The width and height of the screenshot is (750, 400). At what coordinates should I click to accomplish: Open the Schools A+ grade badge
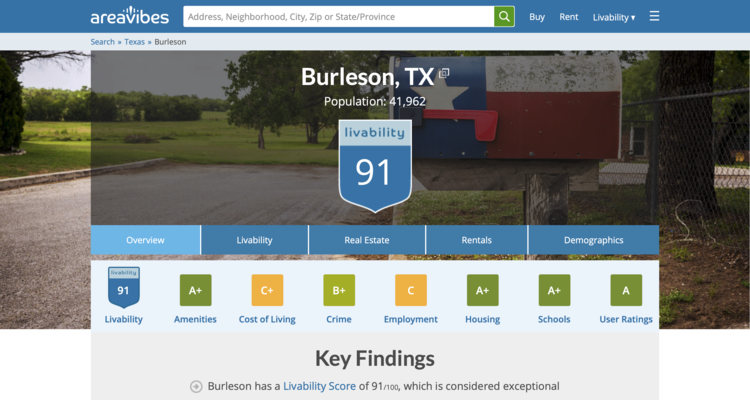pyautogui.click(x=554, y=290)
